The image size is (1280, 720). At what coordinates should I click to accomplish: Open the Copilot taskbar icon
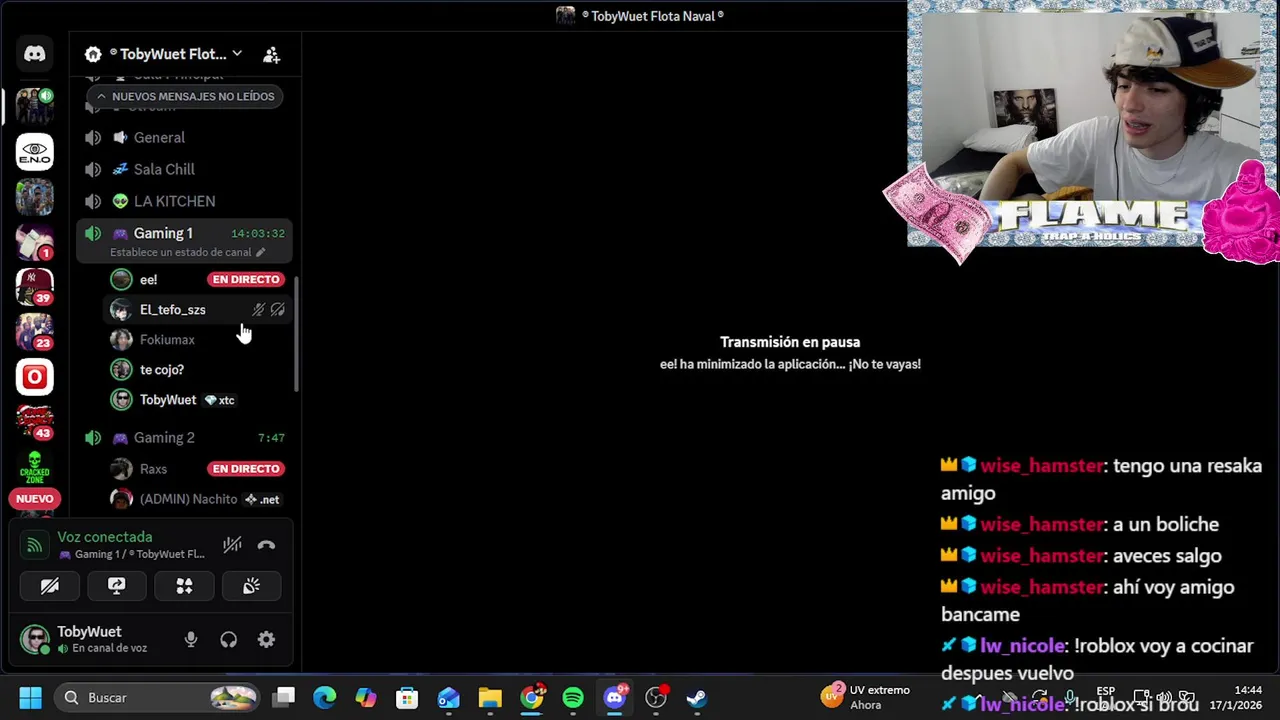tap(366, 698)
